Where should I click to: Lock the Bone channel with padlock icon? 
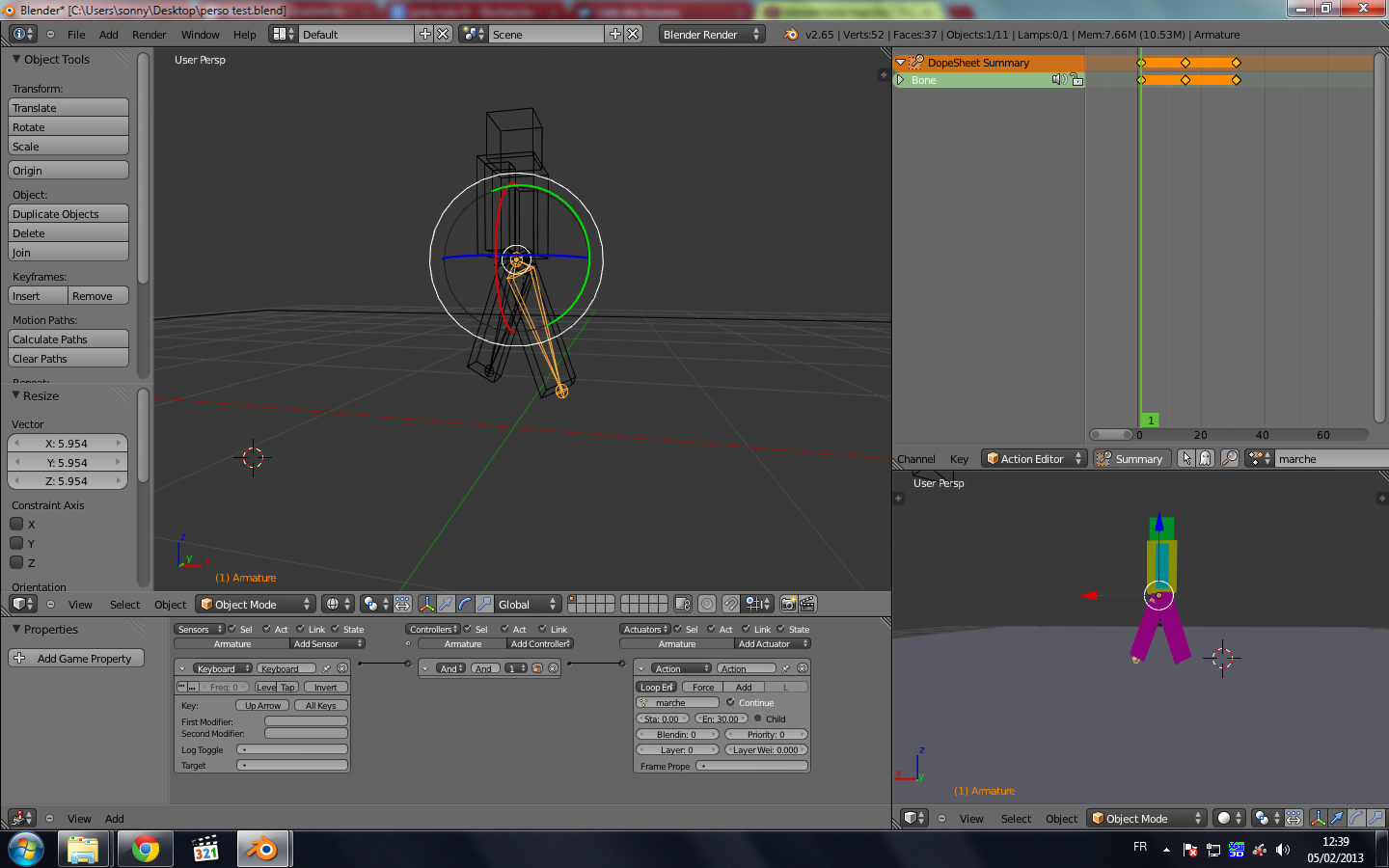pyautogui.click(x=1076, y=80)
